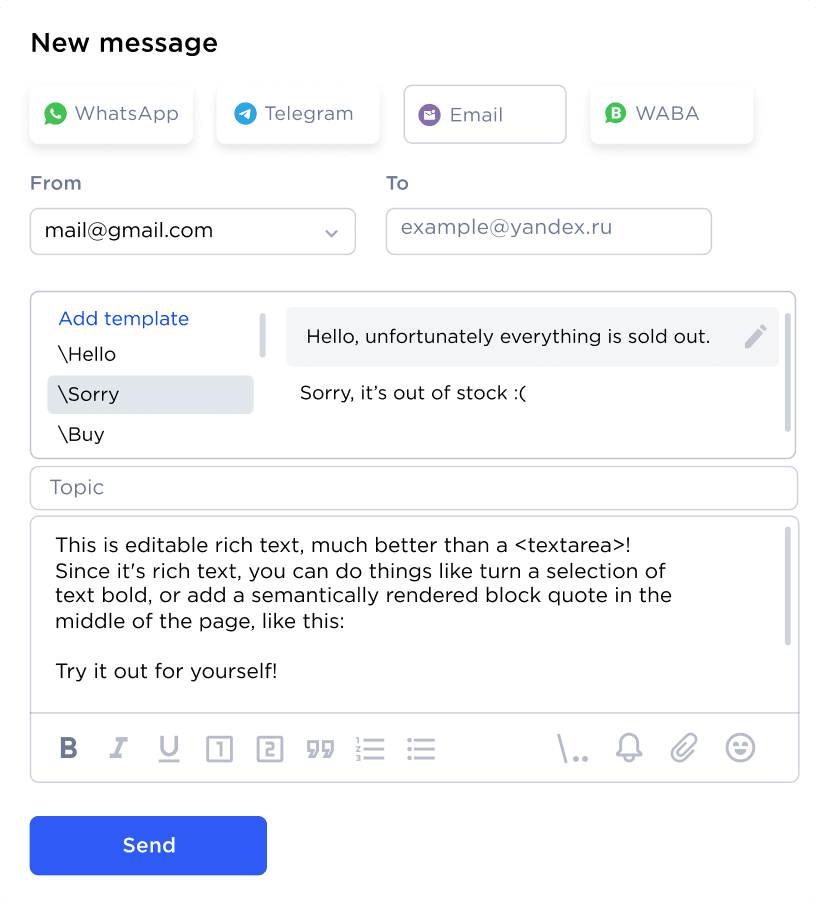
Task: Create a numbered list
Action: [370, 748]
